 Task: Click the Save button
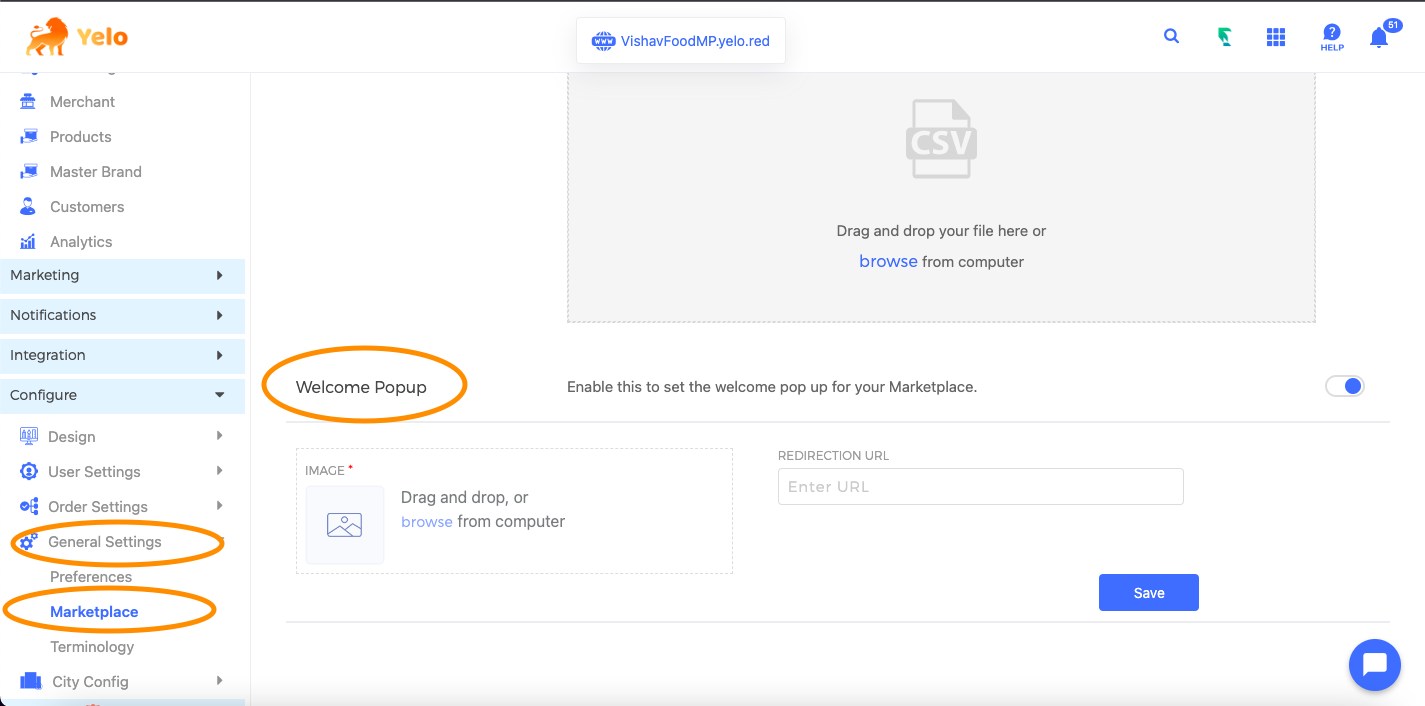click(x=1148, y=593)
